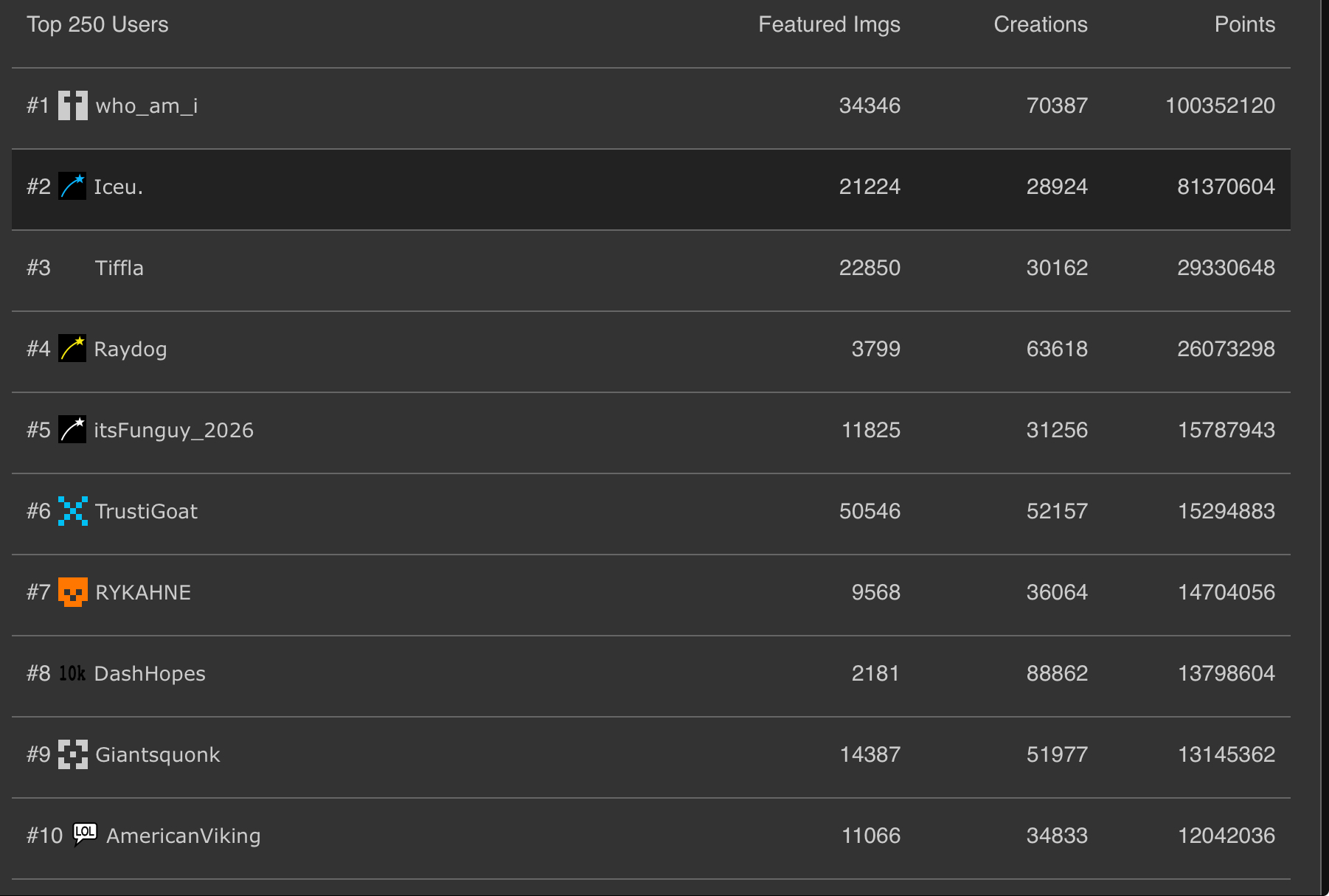Click the blue shooting star icon beside Iceu.
Screen dimensions: 1329x896
pyautogui.click(x=72, y=187)
